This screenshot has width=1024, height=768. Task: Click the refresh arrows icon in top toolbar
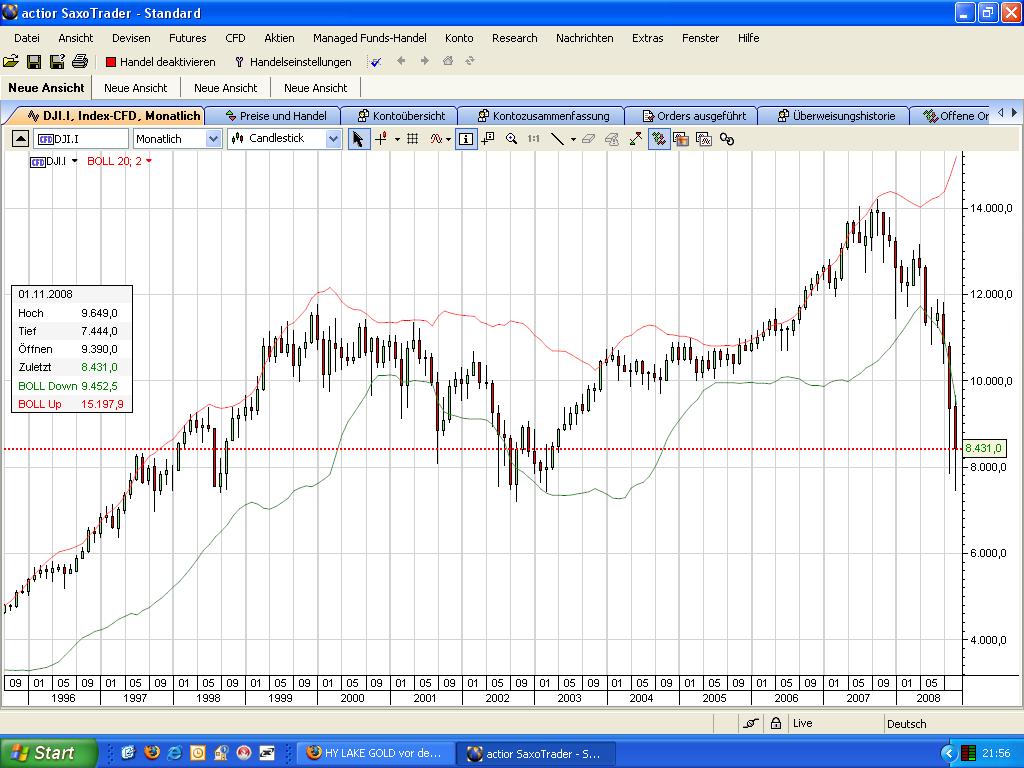coord(470,61)
